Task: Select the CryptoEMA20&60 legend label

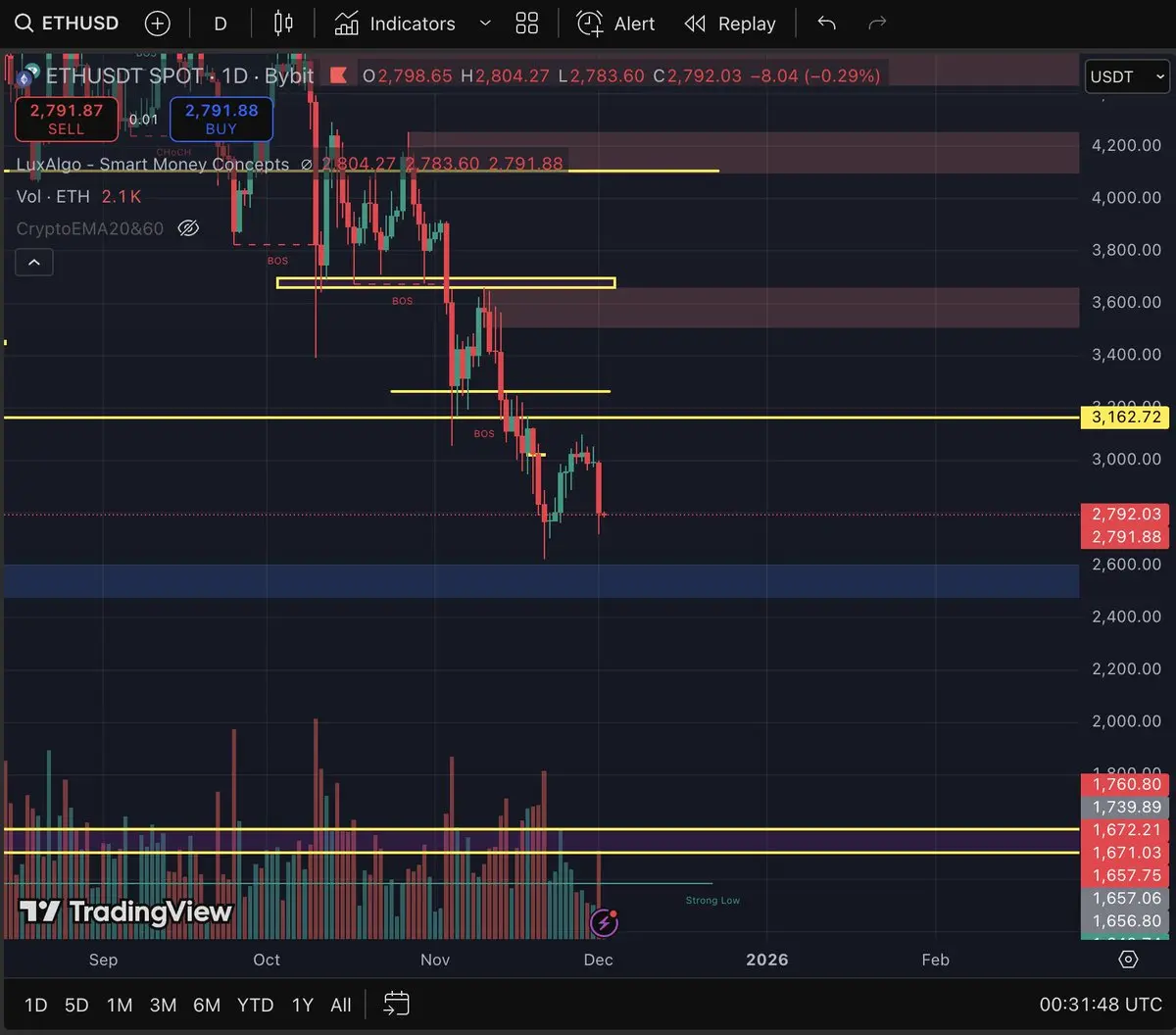Action: (x=90, y=228)
